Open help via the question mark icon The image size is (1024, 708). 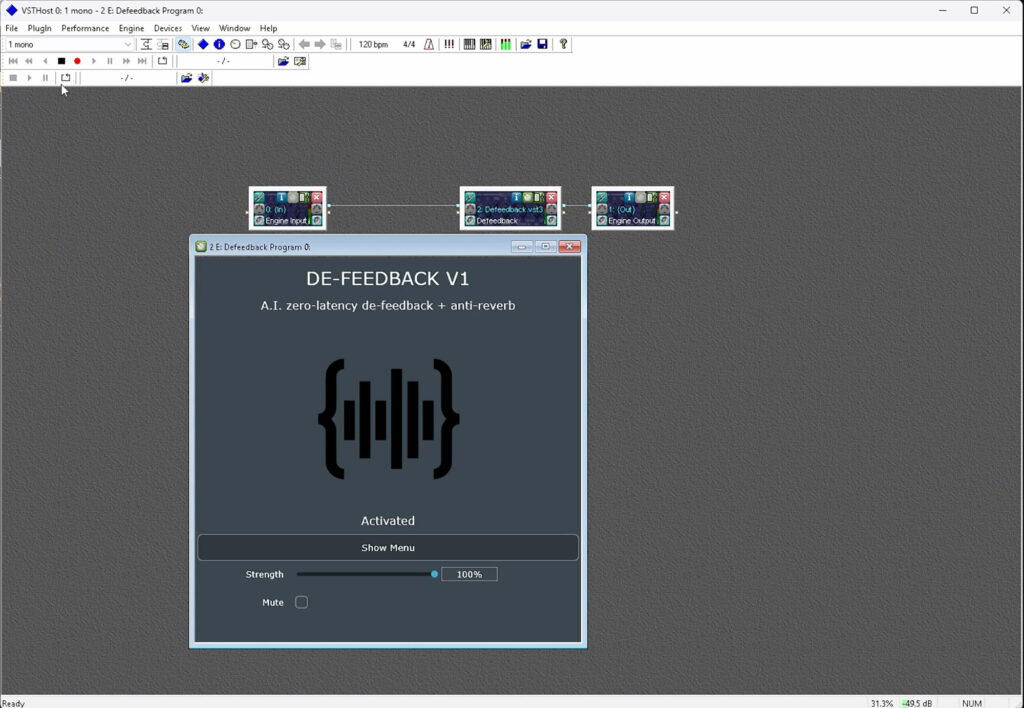(563, 44)
